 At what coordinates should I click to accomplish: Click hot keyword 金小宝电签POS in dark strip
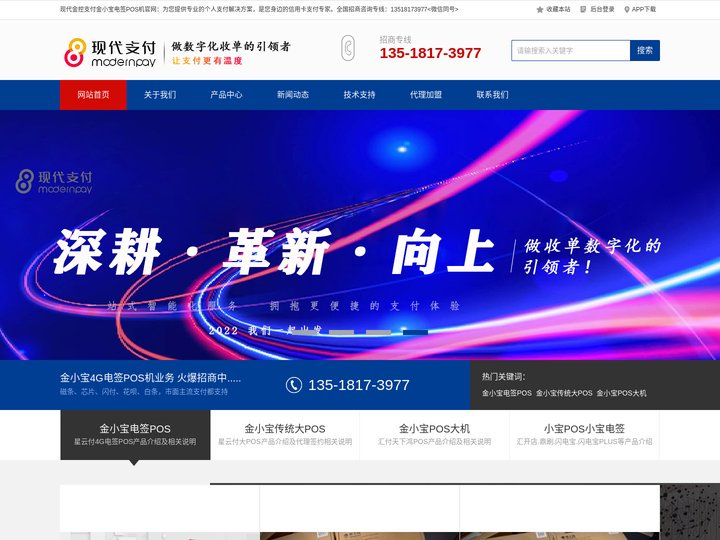tap(507, 393)
